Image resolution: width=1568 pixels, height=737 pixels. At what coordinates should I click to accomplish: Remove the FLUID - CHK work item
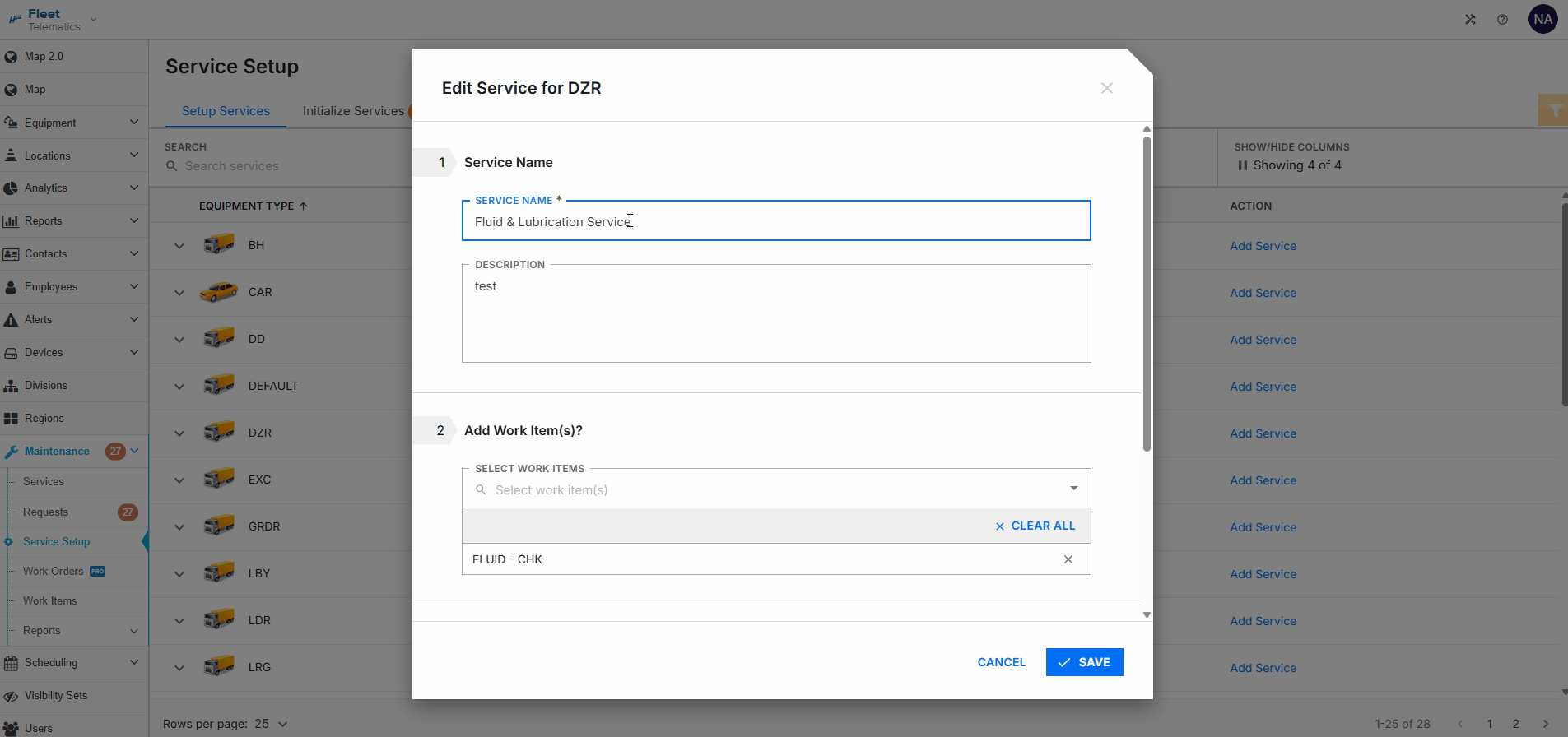click(1068, 559)
